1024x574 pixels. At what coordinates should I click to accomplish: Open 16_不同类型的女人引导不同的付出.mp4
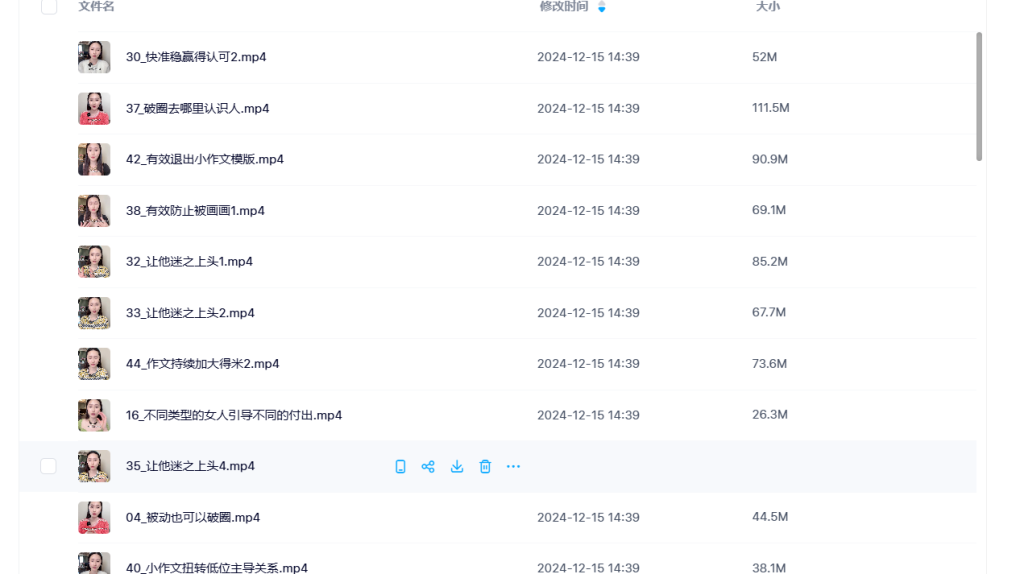coord(234,415)
